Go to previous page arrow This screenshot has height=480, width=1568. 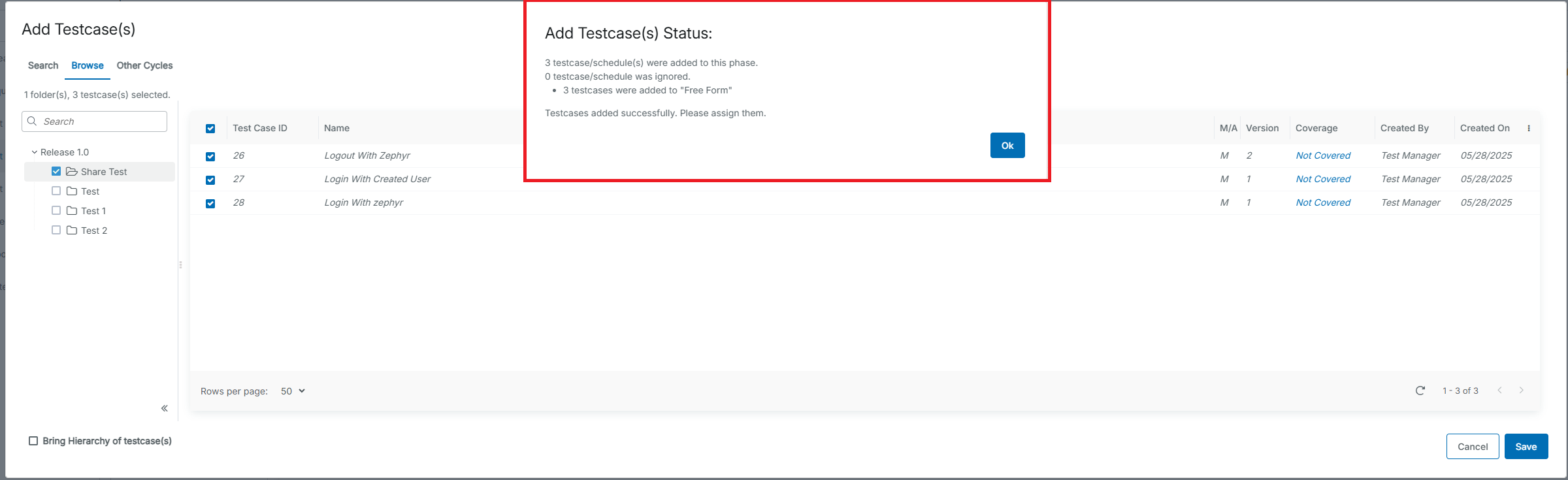point(1499,391)
